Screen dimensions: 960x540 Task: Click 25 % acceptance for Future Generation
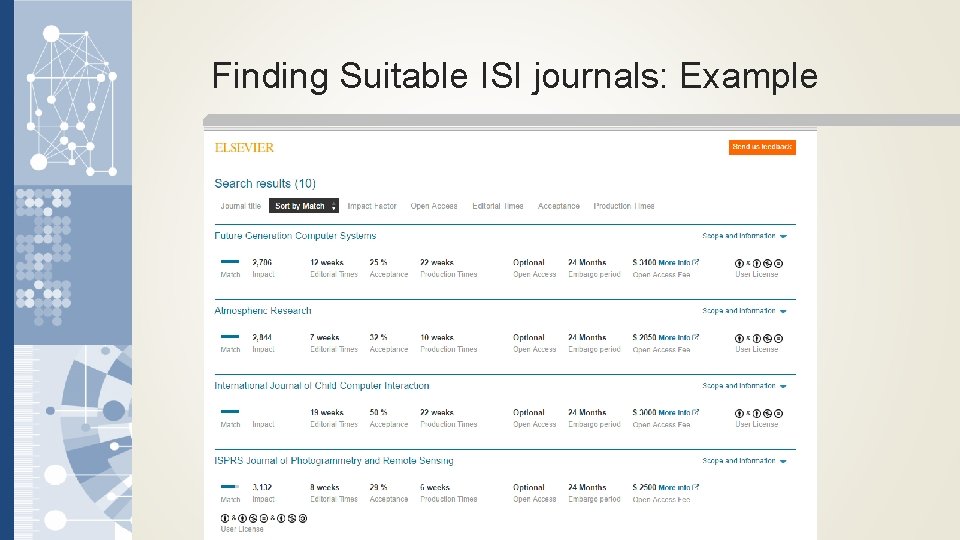coord(378,262)
